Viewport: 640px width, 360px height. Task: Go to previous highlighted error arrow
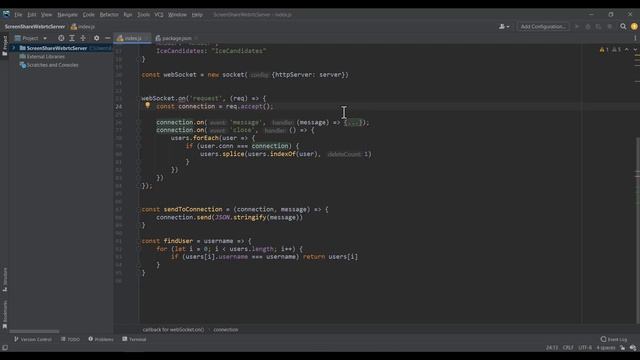627,49
